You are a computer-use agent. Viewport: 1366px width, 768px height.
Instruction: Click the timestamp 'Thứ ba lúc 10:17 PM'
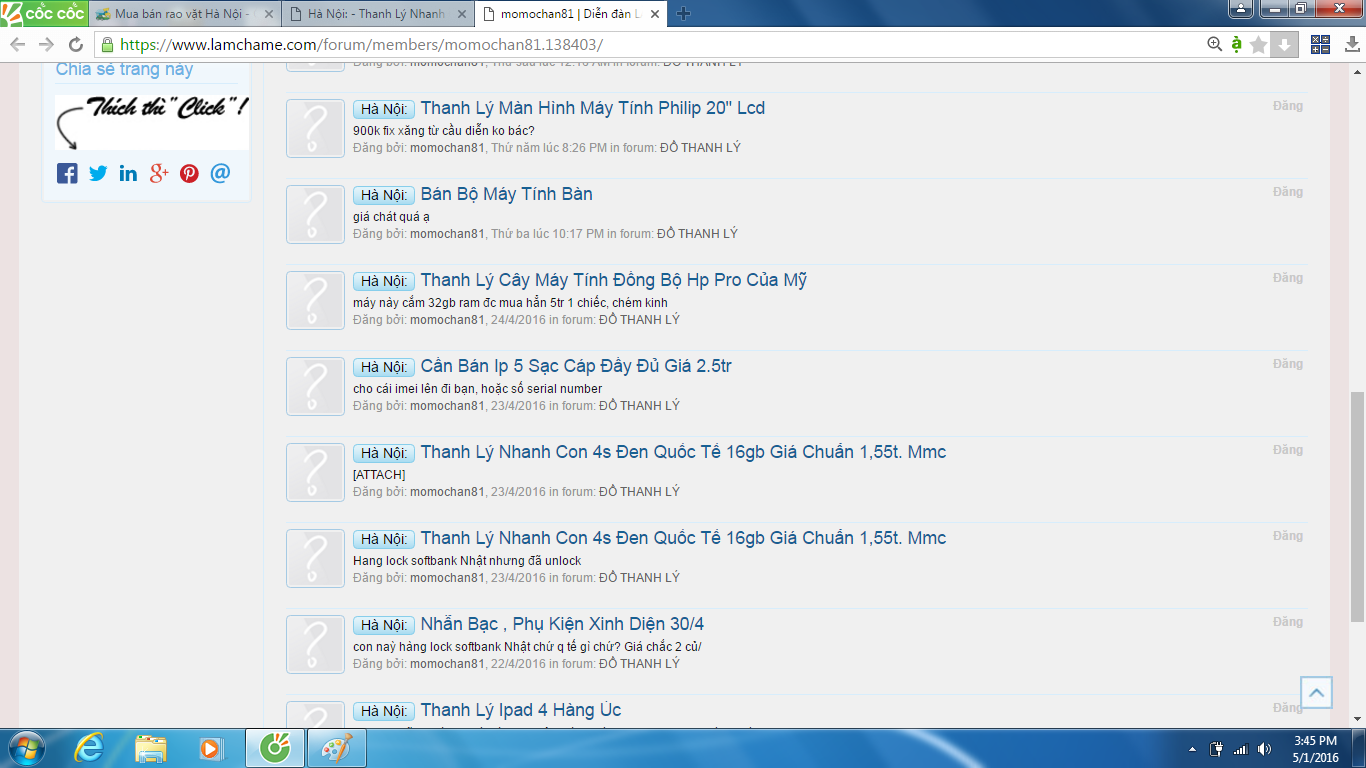point(547,234)
